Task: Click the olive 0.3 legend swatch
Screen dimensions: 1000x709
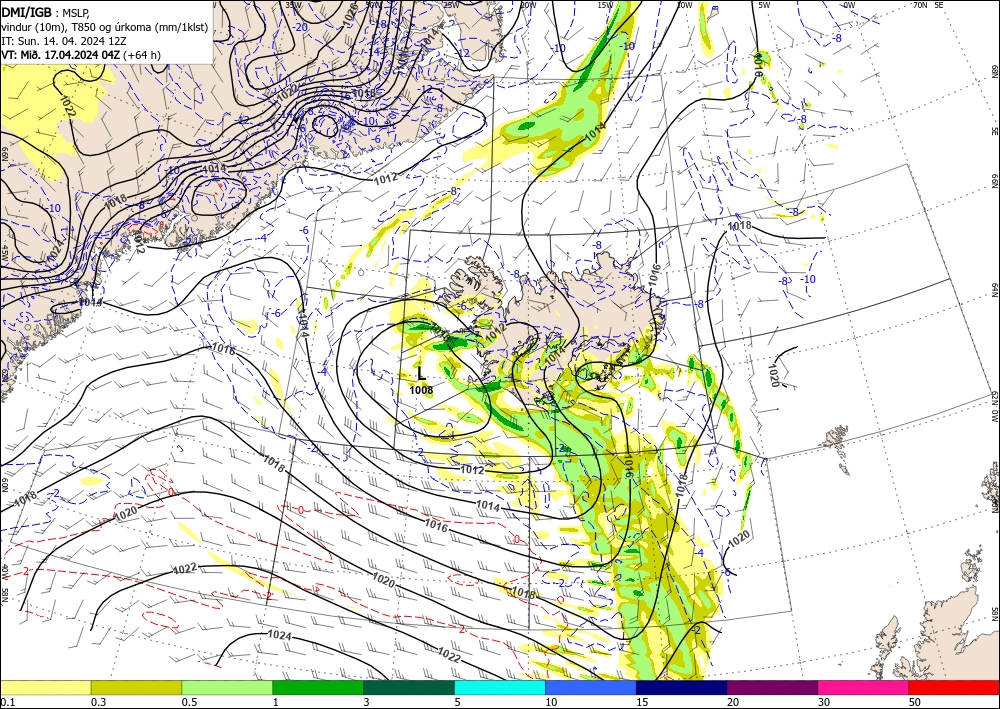Action: tap(136, 687)
